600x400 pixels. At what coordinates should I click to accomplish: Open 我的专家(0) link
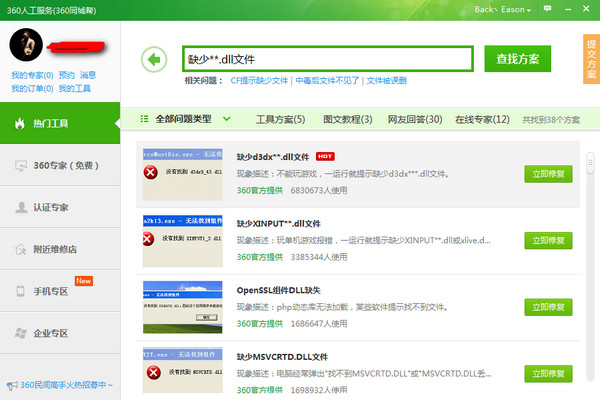click(x=32, y=75)
